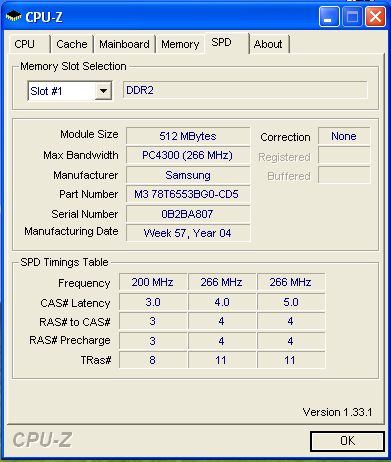The height and width of the screenshot is (462, 391).
Task: Click CAS# Latency value 4.0
Action: (222, 302)
